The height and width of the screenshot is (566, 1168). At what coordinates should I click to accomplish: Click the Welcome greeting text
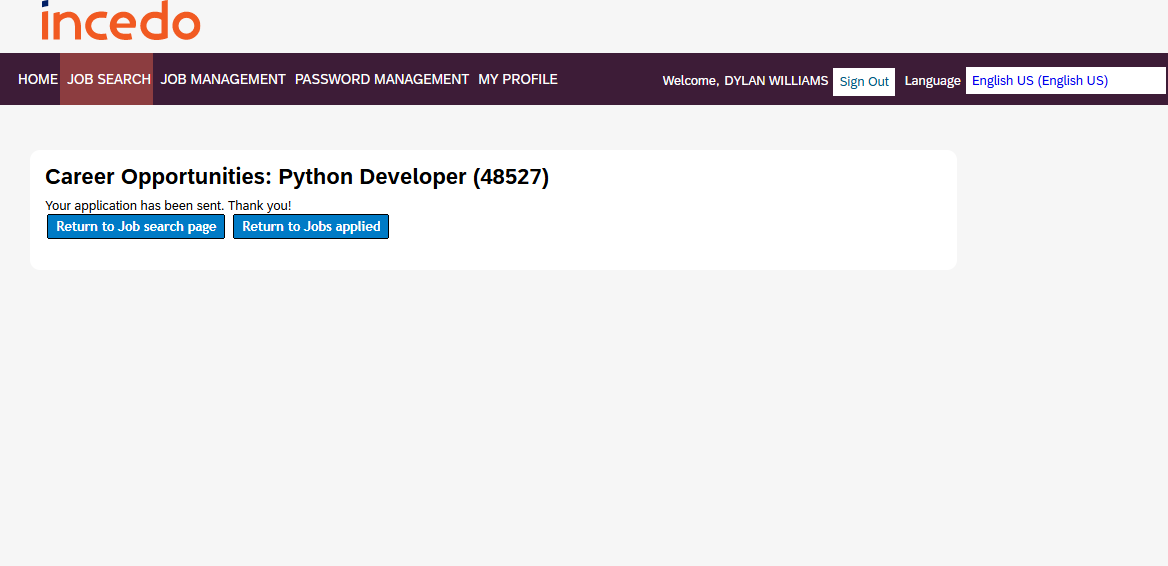pos(690,81)
